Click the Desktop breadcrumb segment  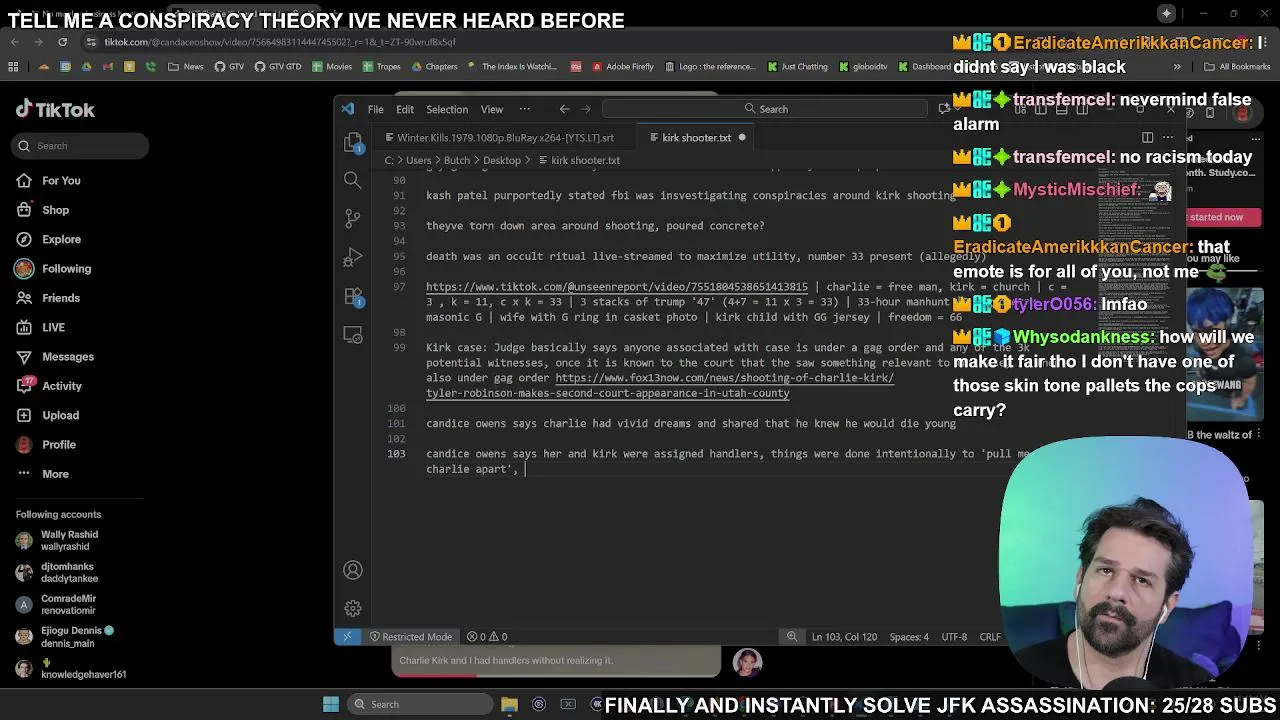point(502,160)
